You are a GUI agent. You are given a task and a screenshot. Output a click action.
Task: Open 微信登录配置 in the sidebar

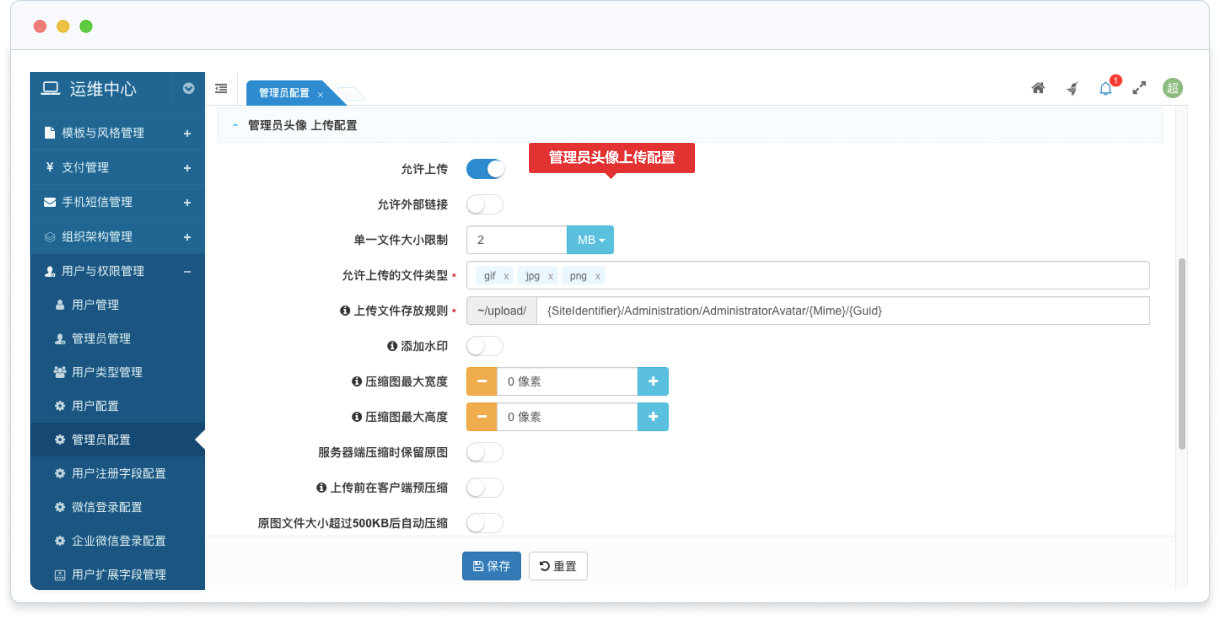[x=107, y=507]
